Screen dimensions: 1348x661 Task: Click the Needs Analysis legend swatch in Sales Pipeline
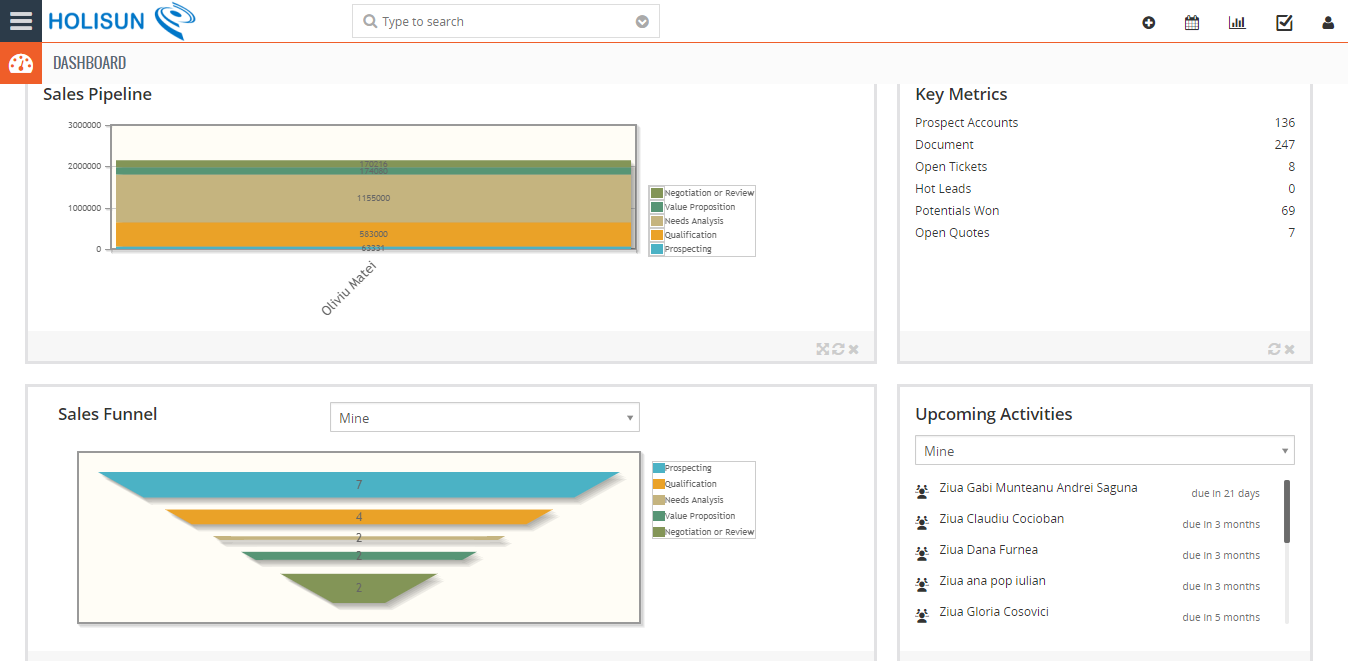point(657,221)
